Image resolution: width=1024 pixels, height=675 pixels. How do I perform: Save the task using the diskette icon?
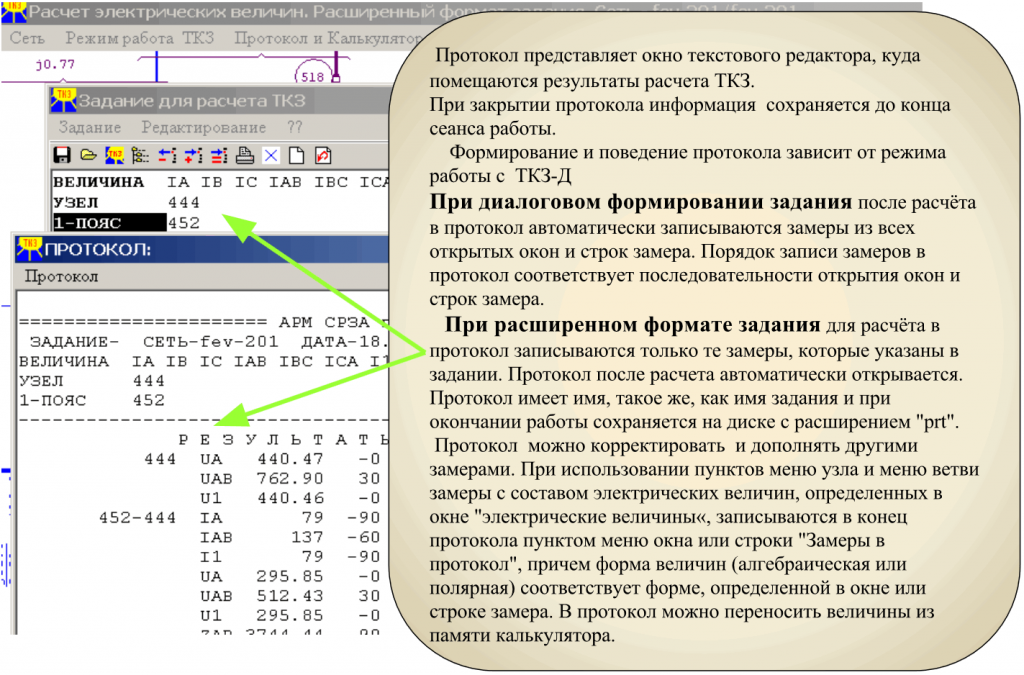tap(61, 156)
